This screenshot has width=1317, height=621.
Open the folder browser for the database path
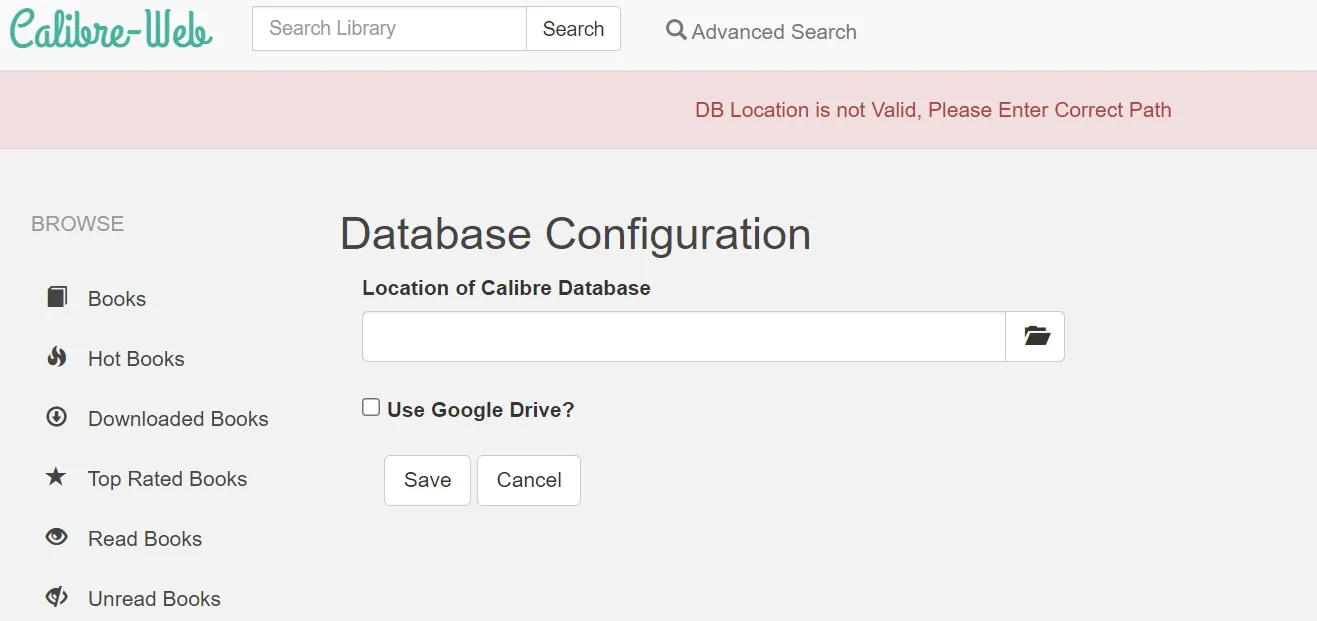(1035, 336)
